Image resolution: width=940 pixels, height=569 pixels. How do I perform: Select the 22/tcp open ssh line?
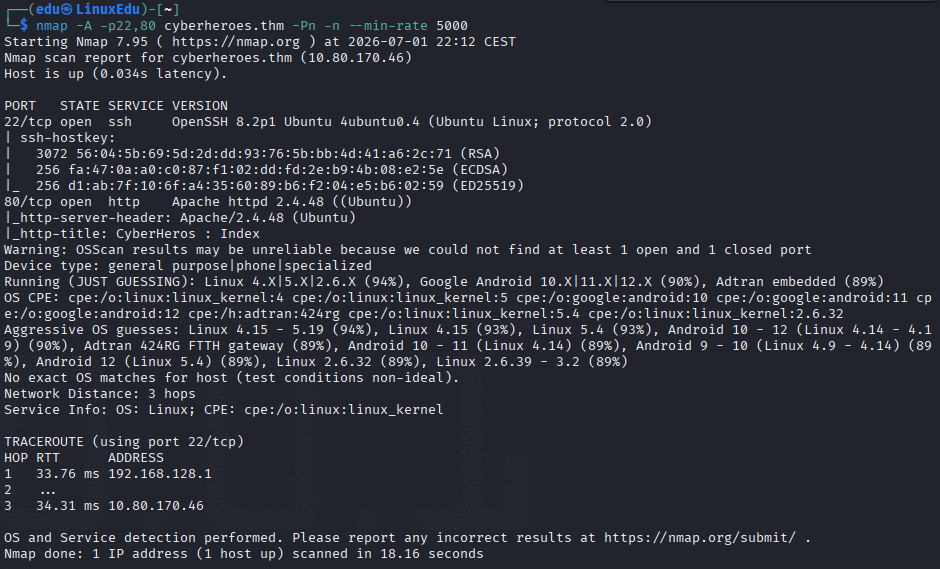point(328,122)
